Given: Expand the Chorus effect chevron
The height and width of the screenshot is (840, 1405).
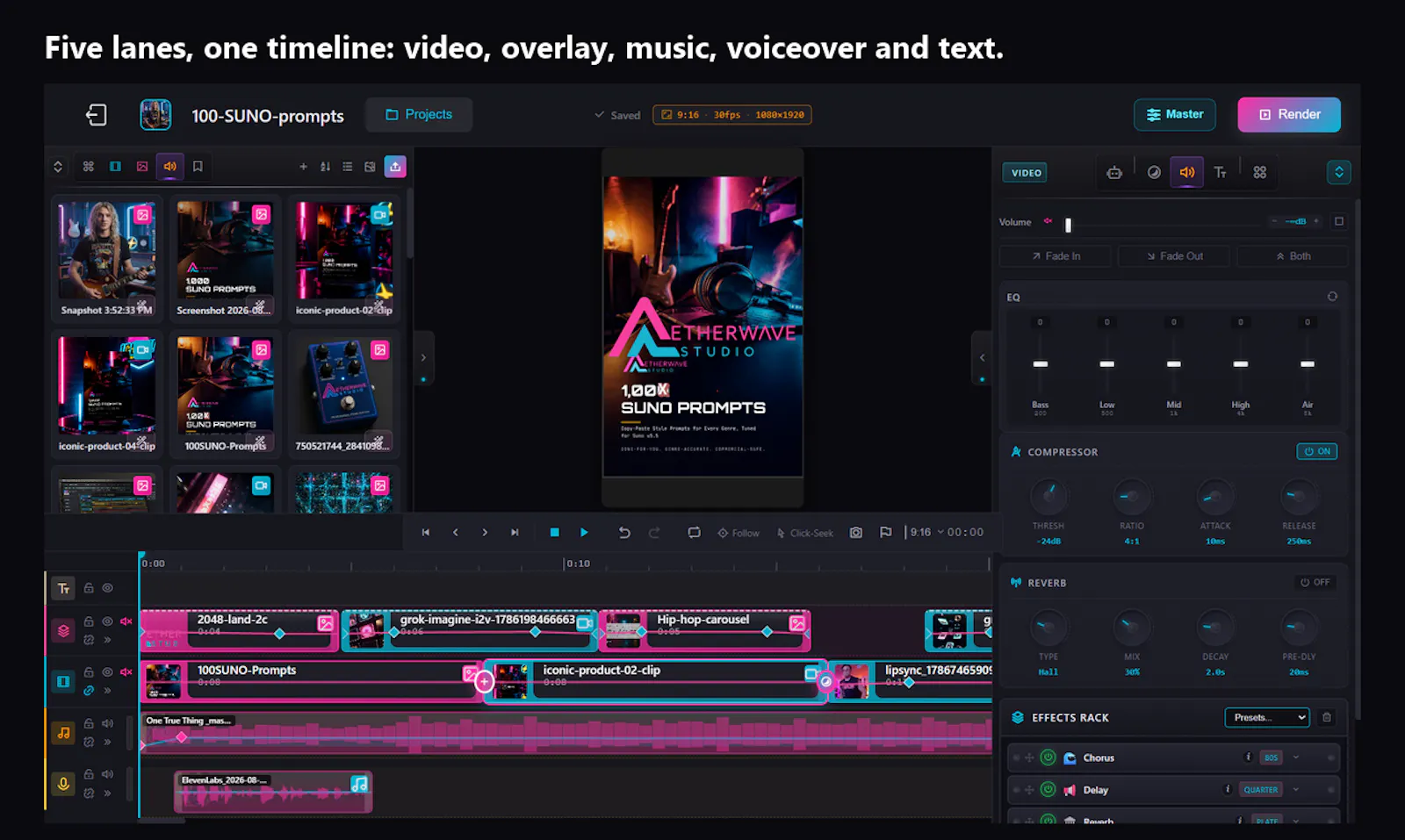Looking at the screenshot, I should pos(1295,757).
